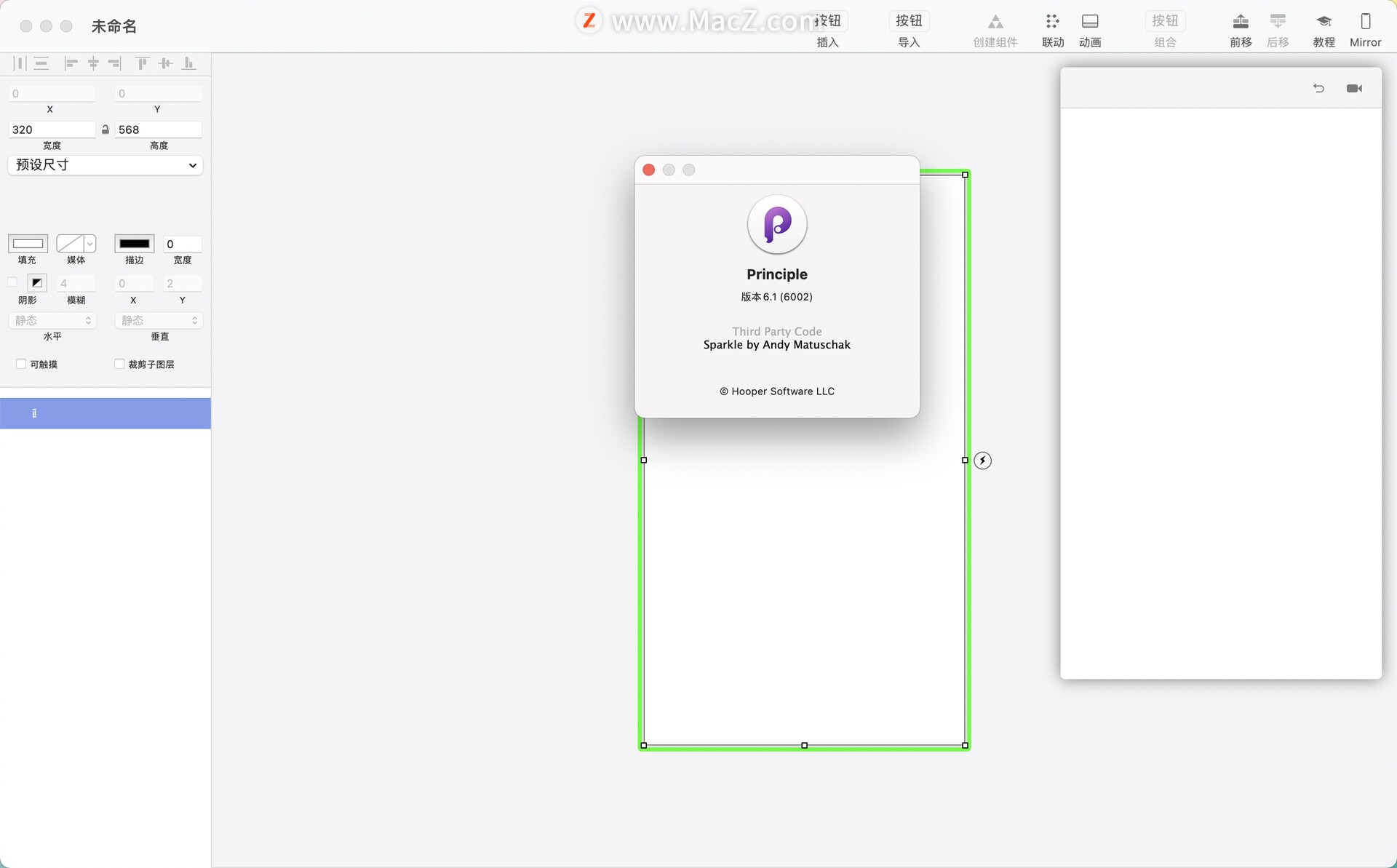Click the '© Hooper Software LLC' text
The width and height of the screenshot is (1397, 868).
777,391
